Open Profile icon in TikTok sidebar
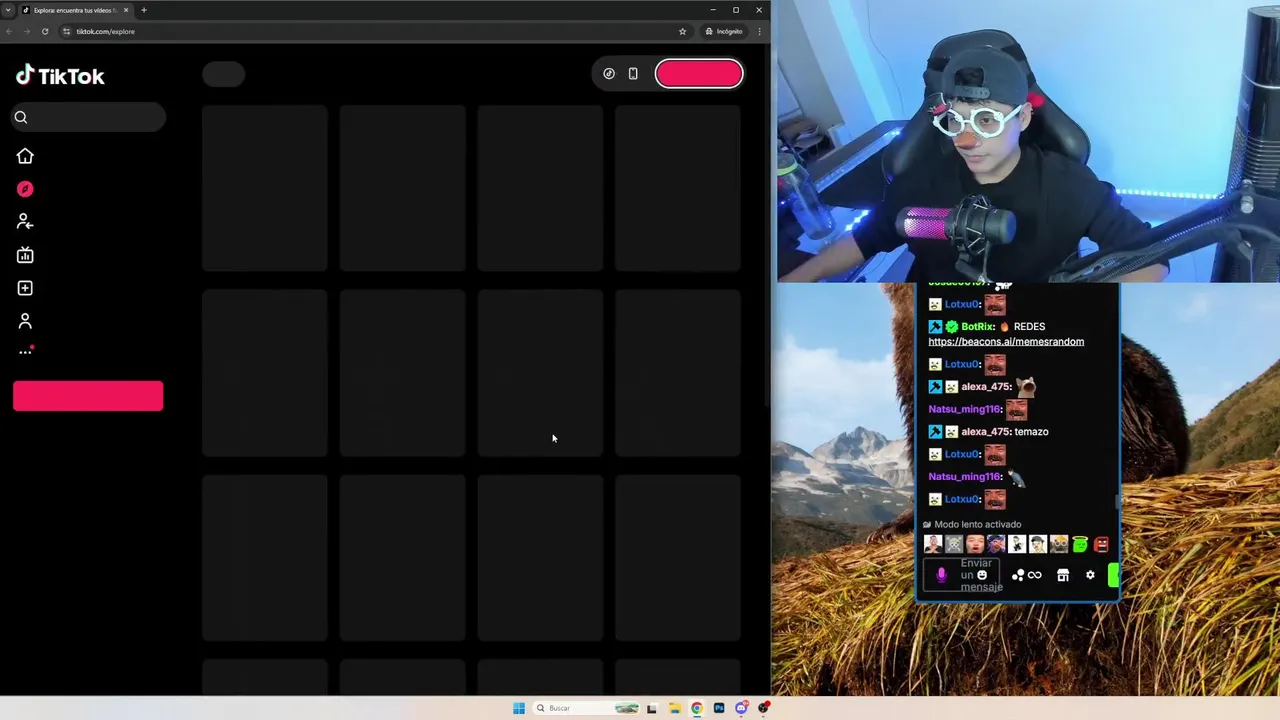Viewport: 1280px width, 720px height. point(25,321)
